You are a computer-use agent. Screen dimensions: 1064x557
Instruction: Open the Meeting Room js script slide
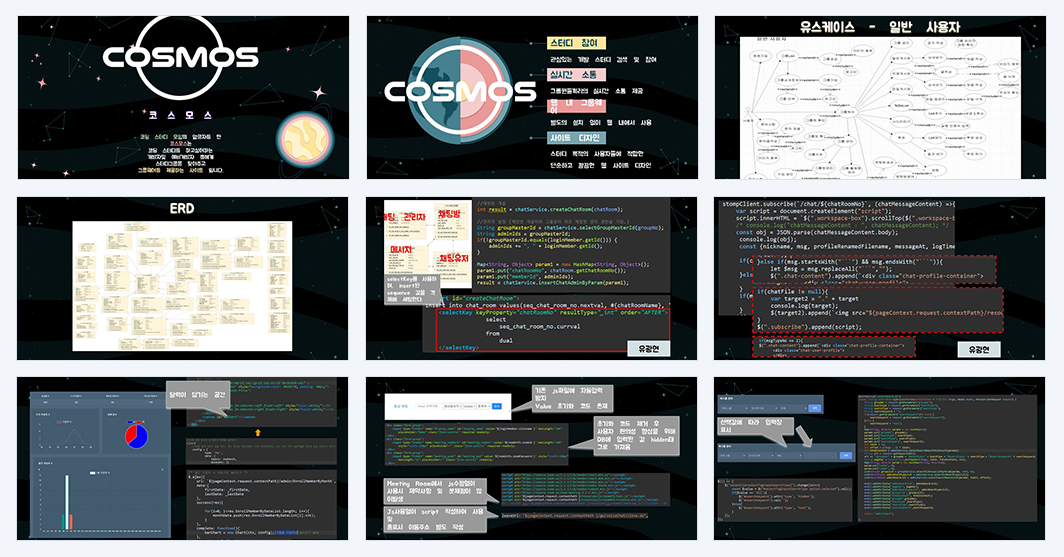tap(531, 459)
